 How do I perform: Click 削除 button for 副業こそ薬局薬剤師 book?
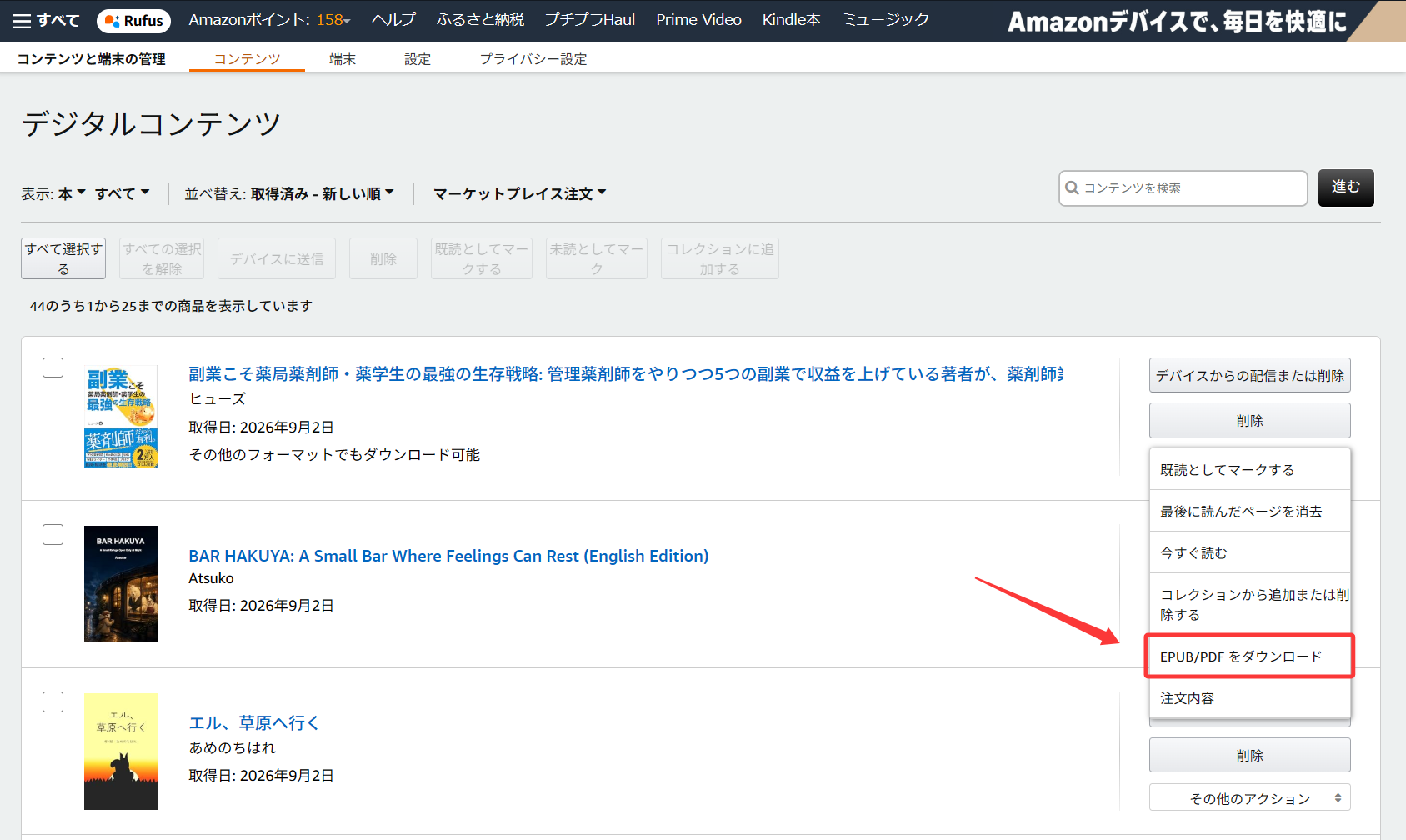(x=1249, y=420)
